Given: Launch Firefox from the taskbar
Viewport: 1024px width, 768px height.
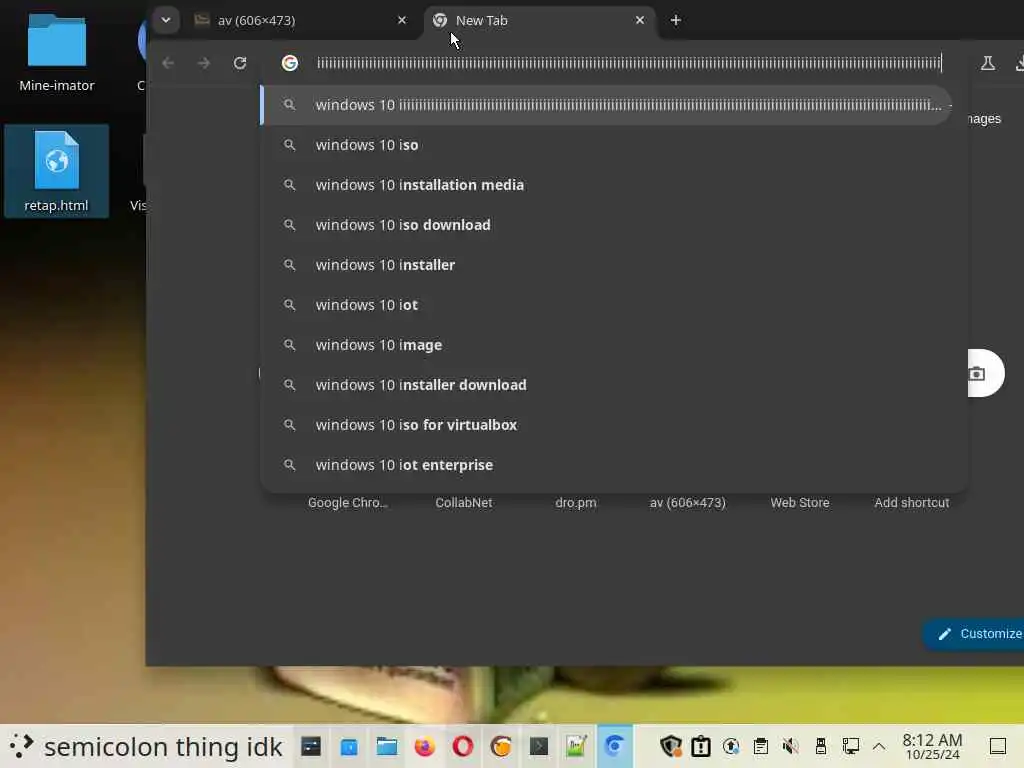Looking at the screenshot, I should [x=424, y=746].
